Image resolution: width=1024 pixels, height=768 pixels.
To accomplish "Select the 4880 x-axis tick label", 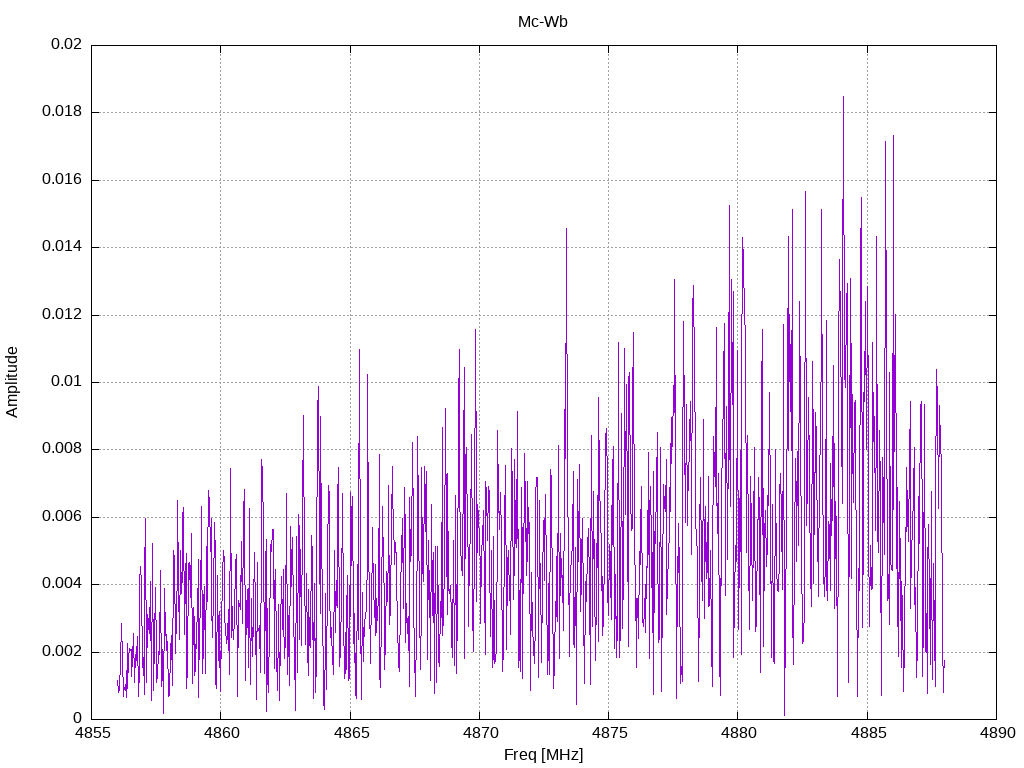I will coord(738,733).
